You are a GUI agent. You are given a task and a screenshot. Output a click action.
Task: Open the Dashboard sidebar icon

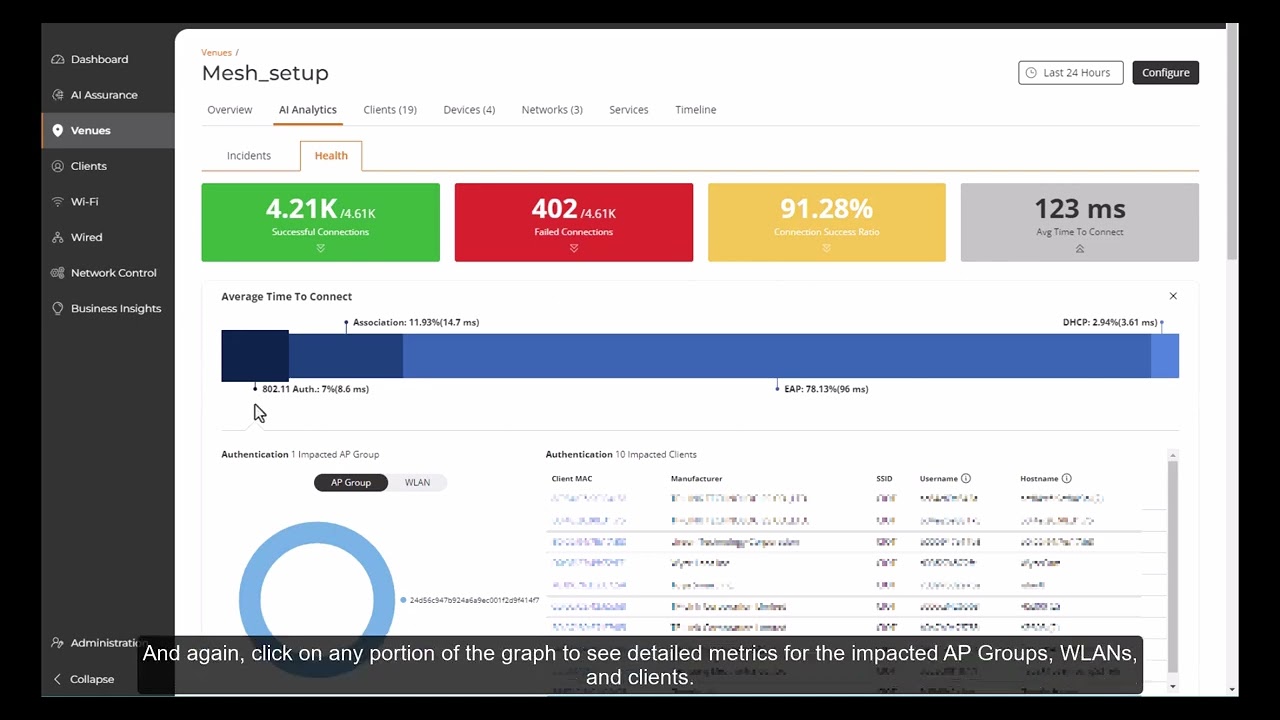(58, 59)
